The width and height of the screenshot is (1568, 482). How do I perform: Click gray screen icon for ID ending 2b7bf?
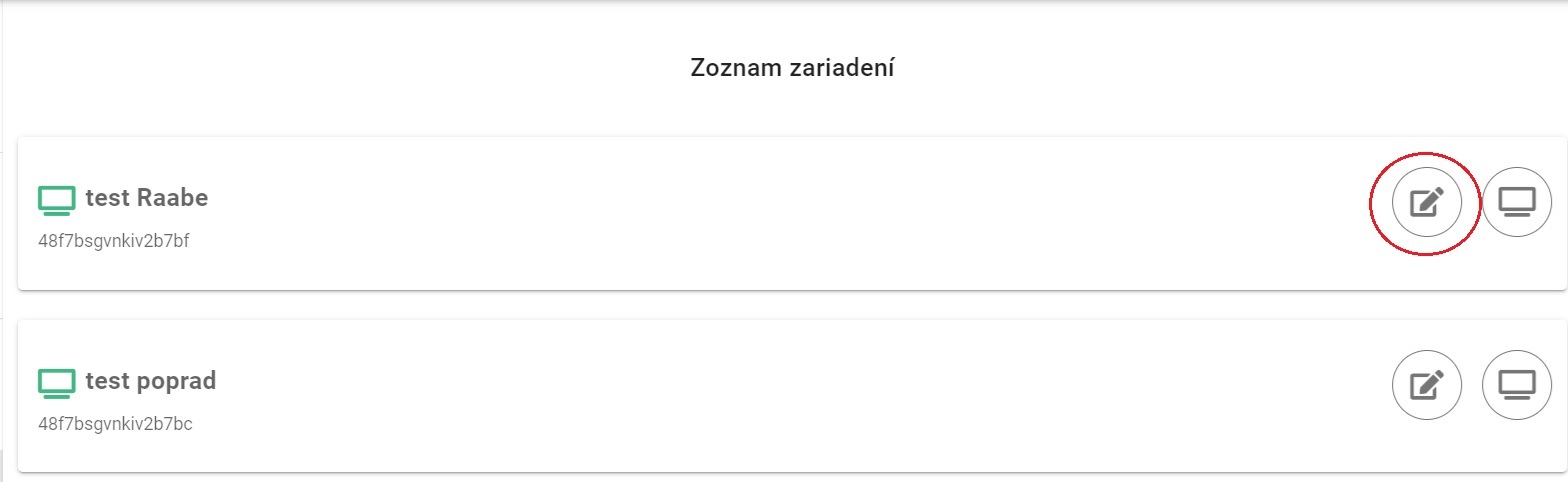[1516, 203]
